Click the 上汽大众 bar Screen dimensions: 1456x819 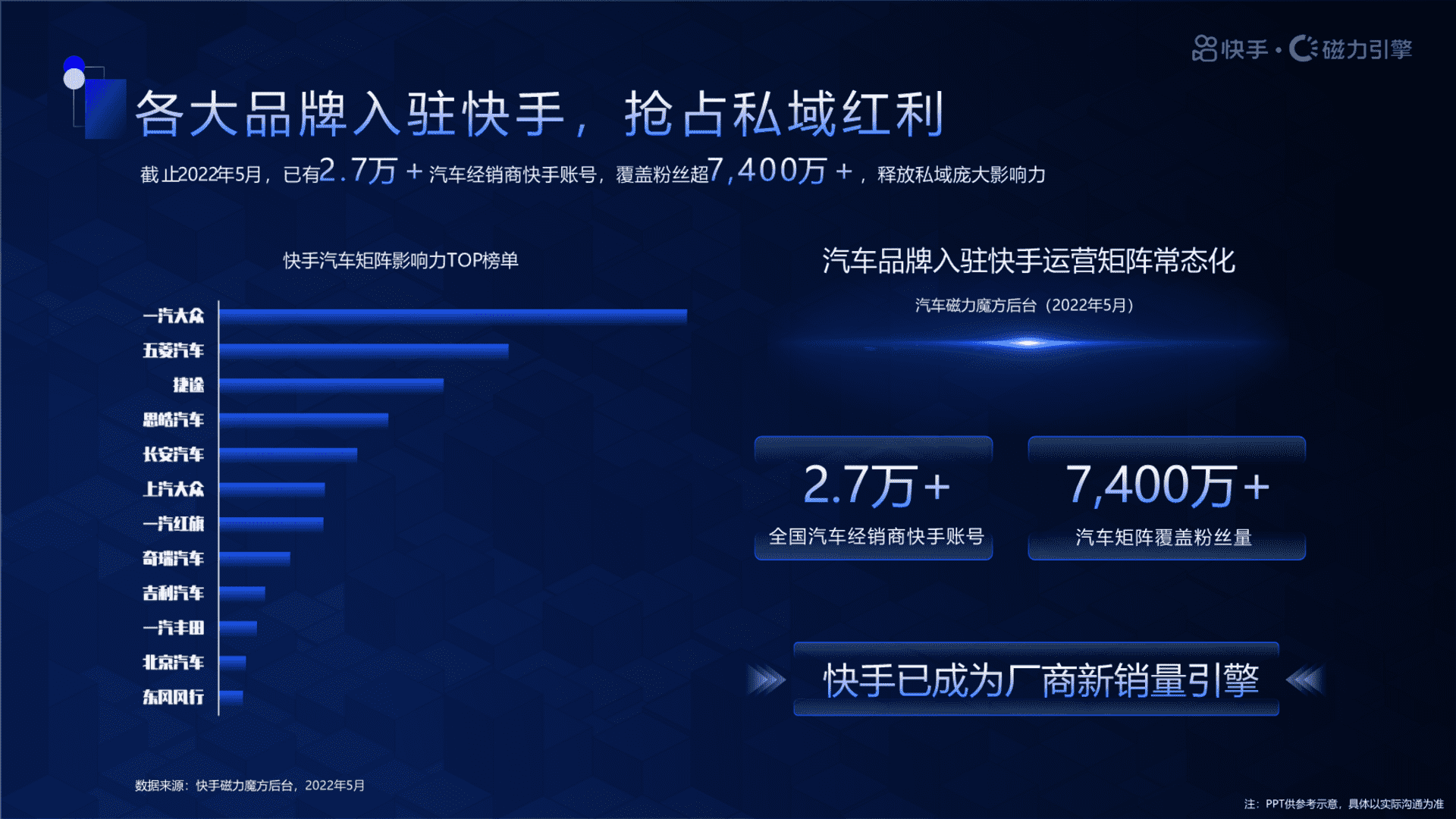[271, 489]
